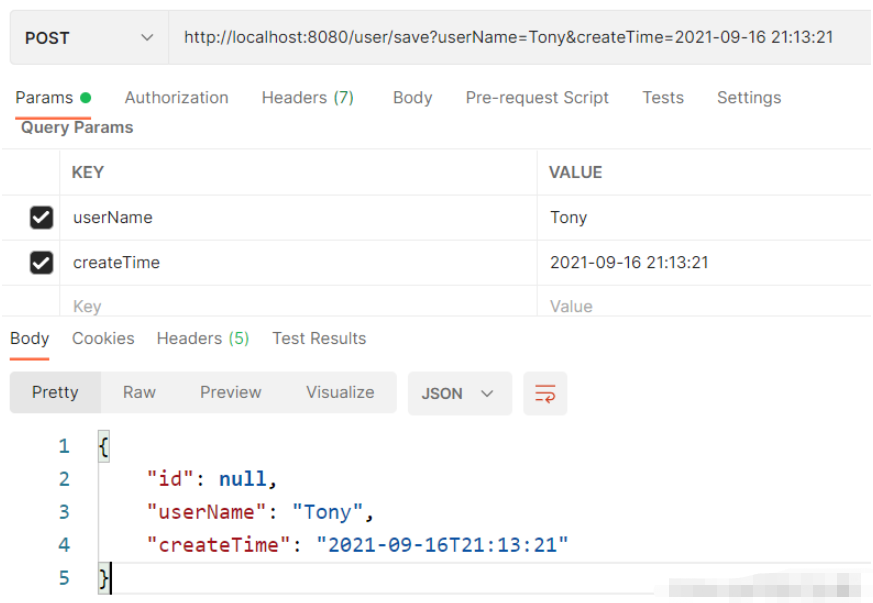Switch to Raw response view
This screenshot has height=603, width=873.
pos(138,392)
